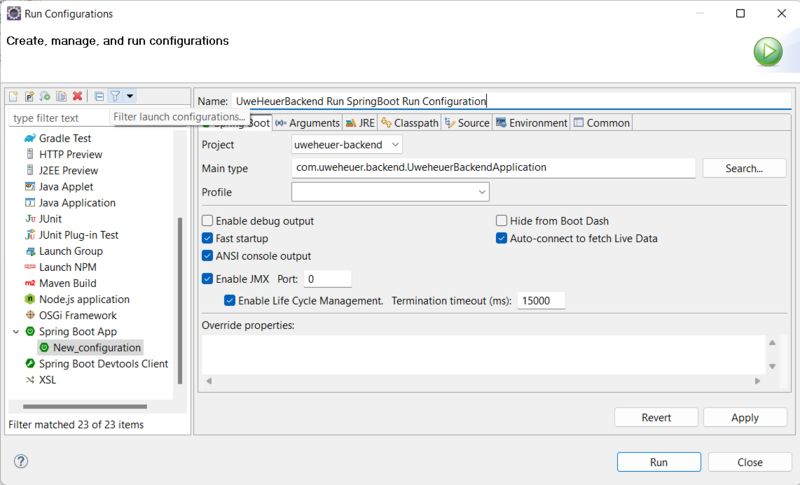Toggle Hide from Boot Dash checkbox

(x=502, y=221)
